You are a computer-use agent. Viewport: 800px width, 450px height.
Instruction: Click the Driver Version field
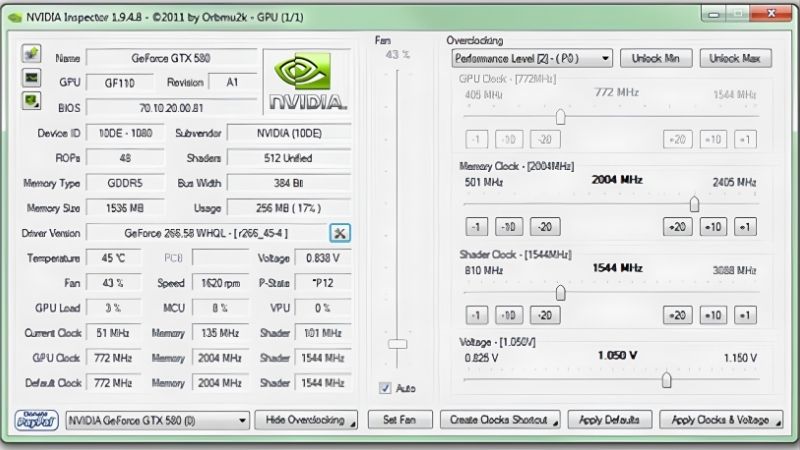click(x=206, y=233)
